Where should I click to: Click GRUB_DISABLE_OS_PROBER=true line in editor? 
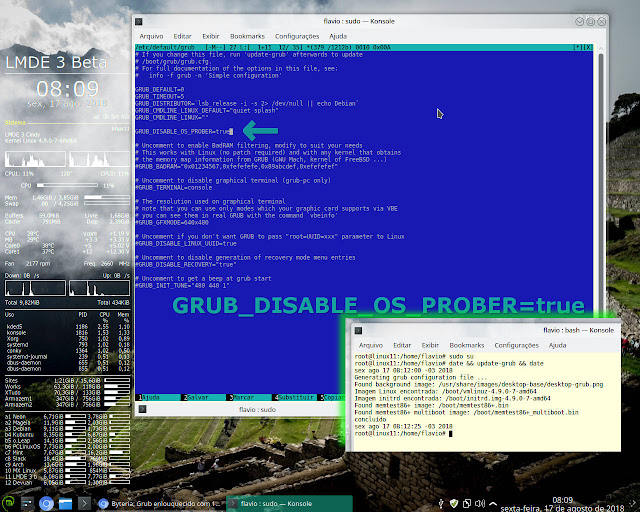(x=184, y=131)
